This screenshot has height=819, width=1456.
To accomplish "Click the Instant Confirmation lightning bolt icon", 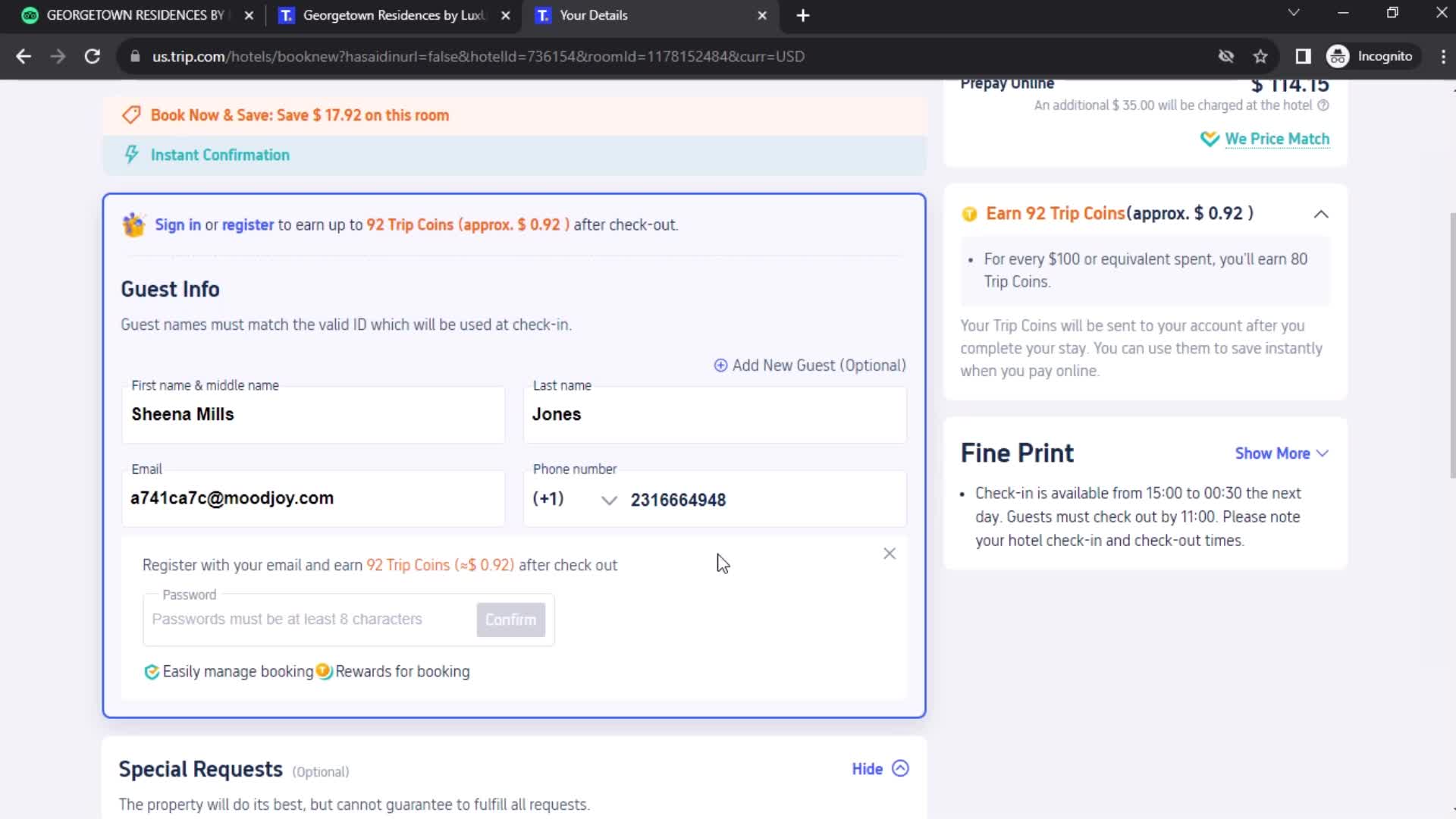I will point(131,154).
